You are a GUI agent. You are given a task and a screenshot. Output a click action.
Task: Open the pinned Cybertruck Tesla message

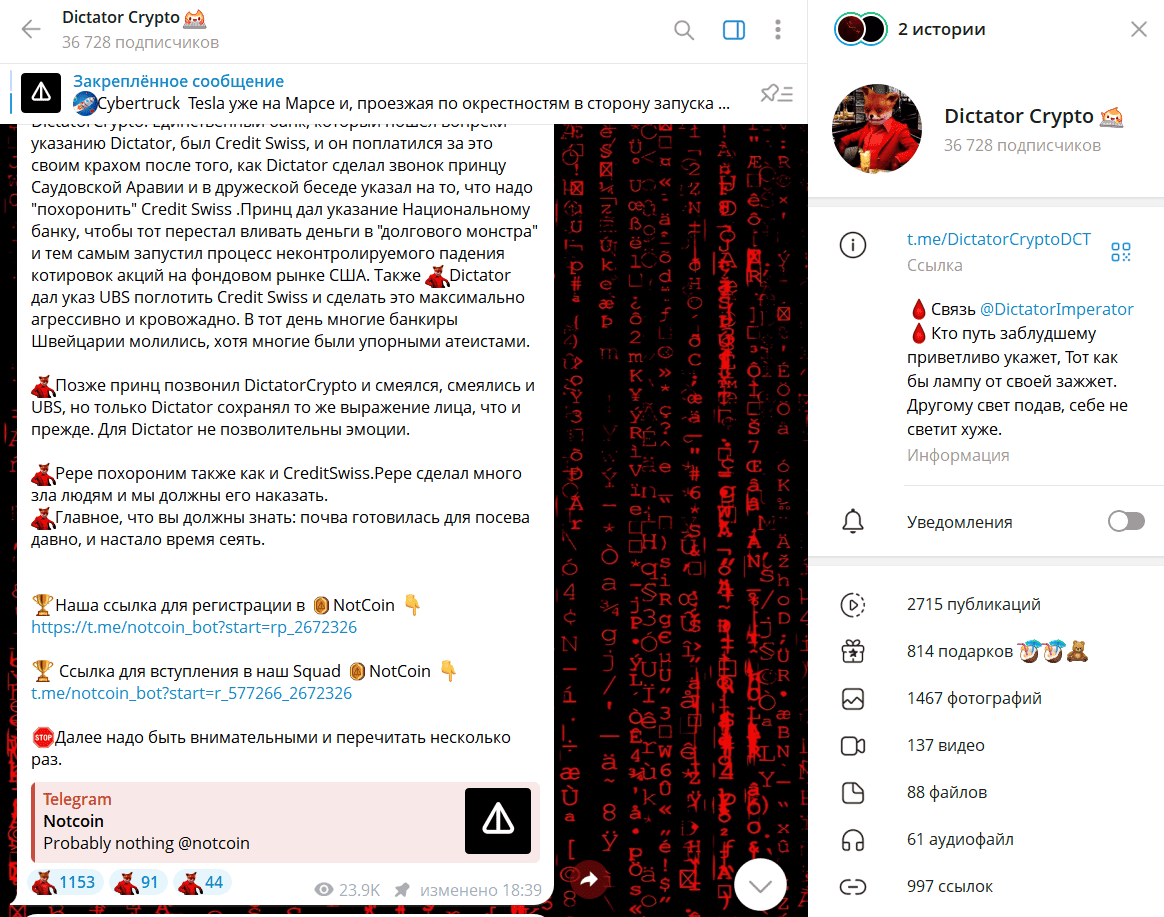point(401,93)
